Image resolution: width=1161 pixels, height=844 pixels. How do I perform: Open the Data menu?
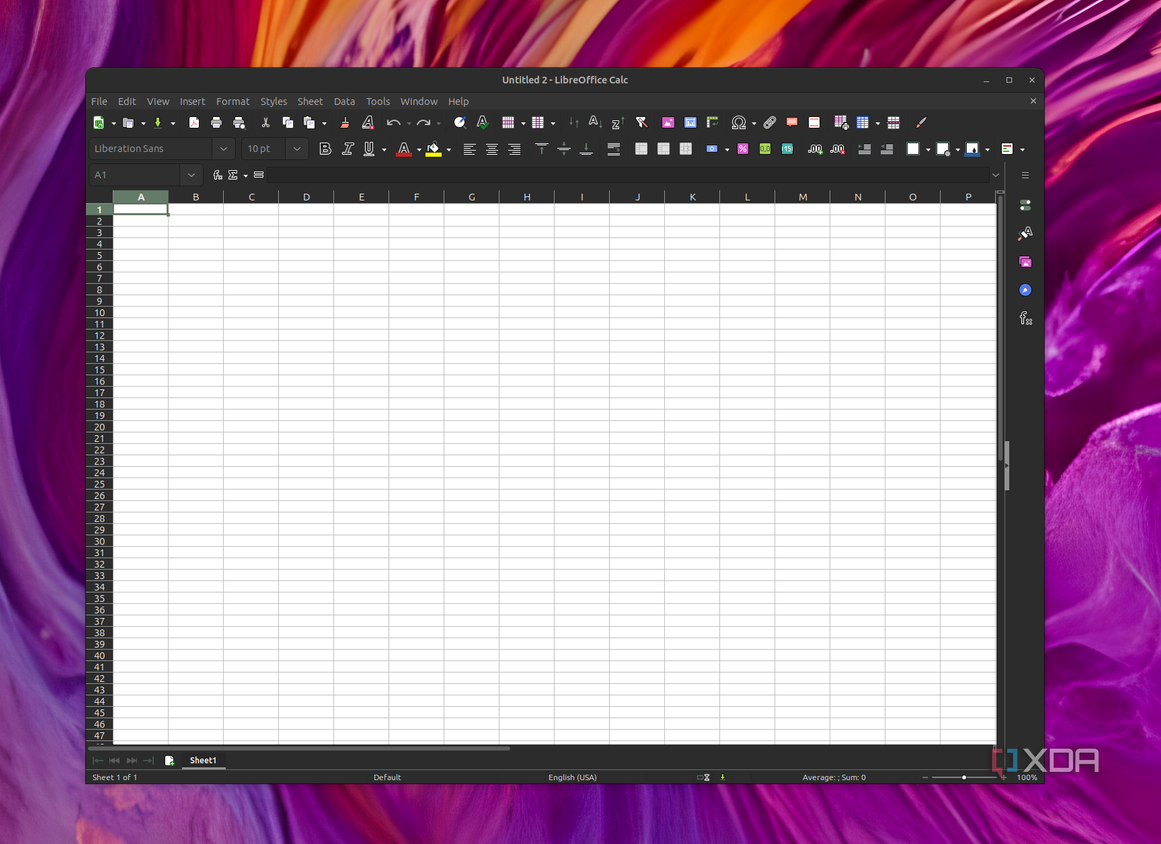tap(344, 101)
